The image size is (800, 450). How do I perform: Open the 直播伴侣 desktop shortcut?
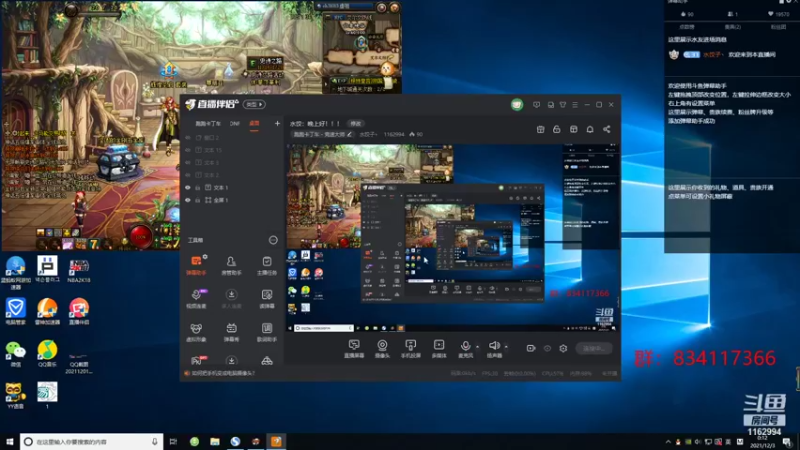(79, 312)
